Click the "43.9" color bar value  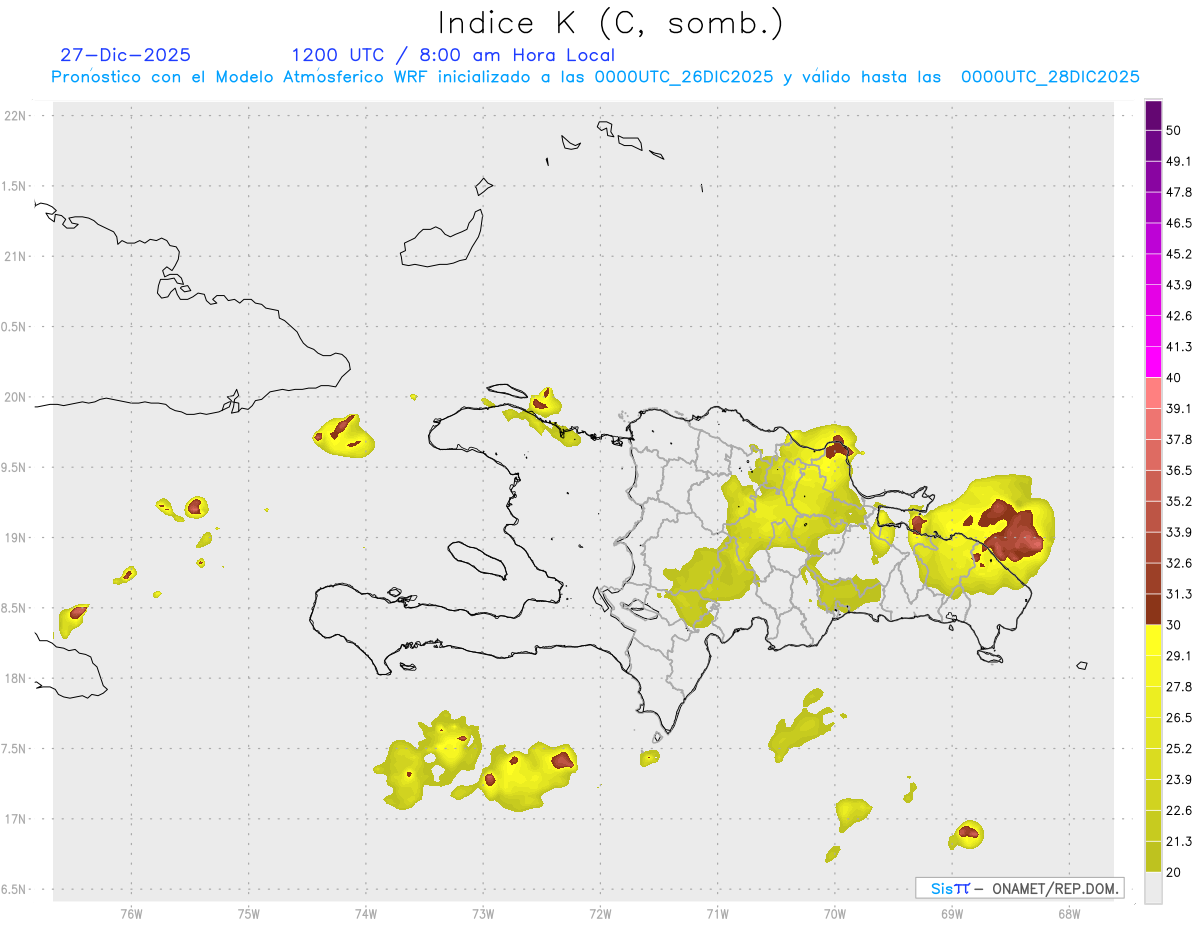tap(1179, 285)
